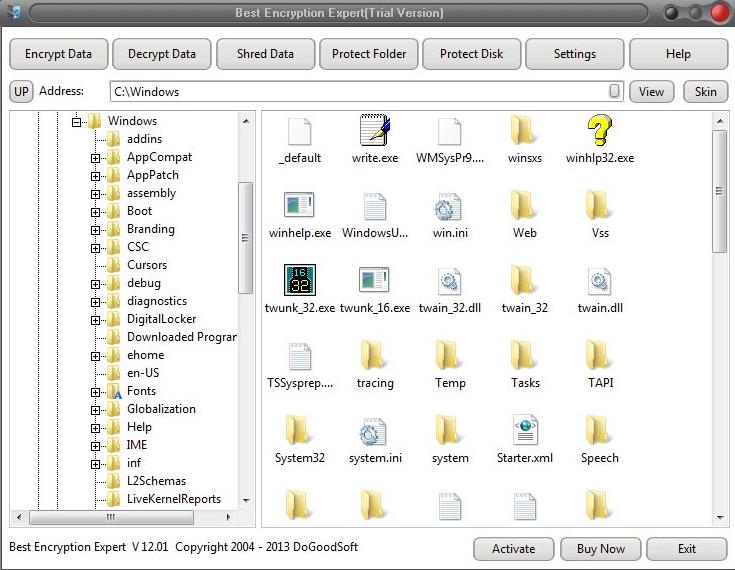Open the address bar dropdown

point(614,91)
